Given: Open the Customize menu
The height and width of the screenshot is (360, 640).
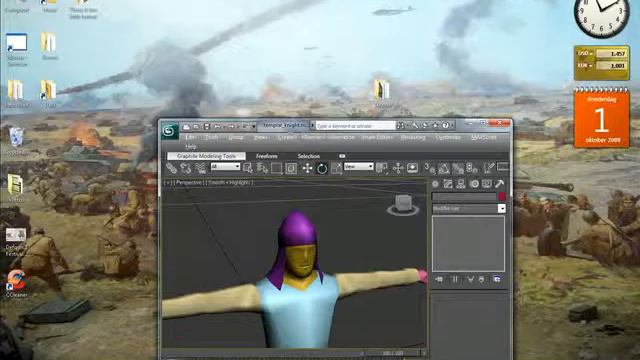Looking at the screenshot, I should point(448,138).
